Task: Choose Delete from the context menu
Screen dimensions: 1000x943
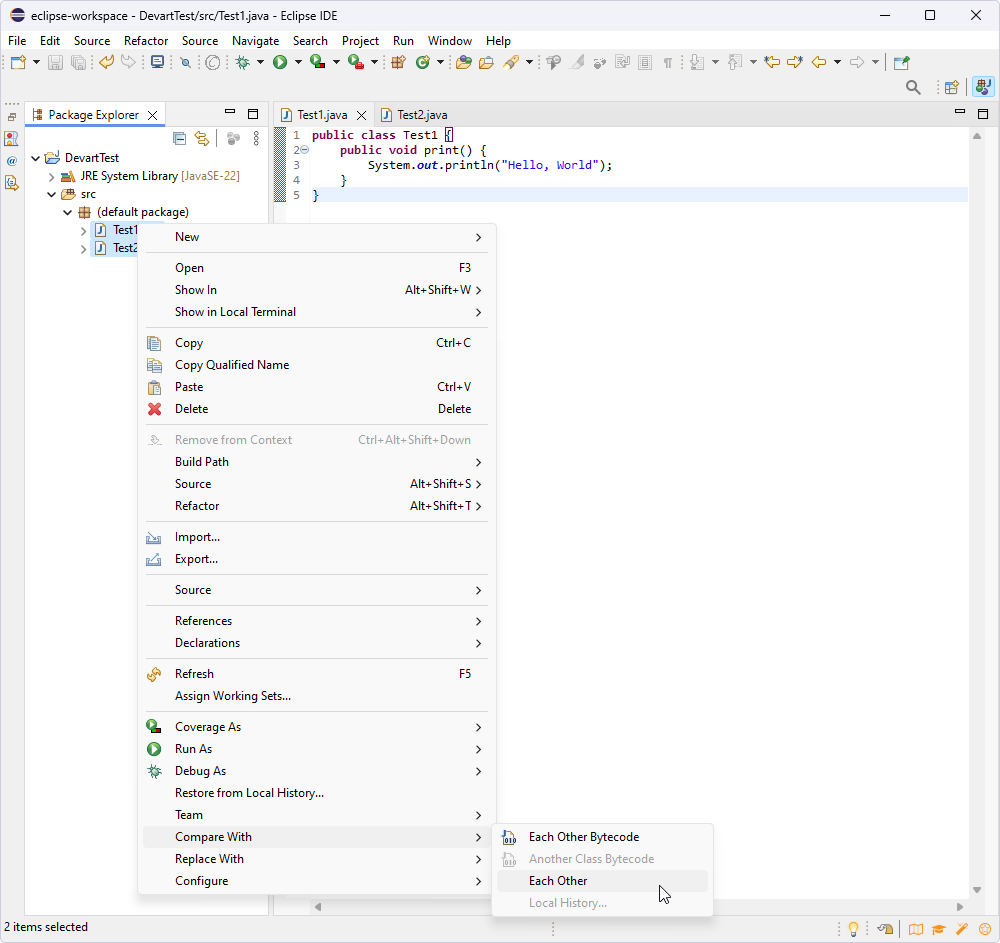Action: tap(316, 409)
